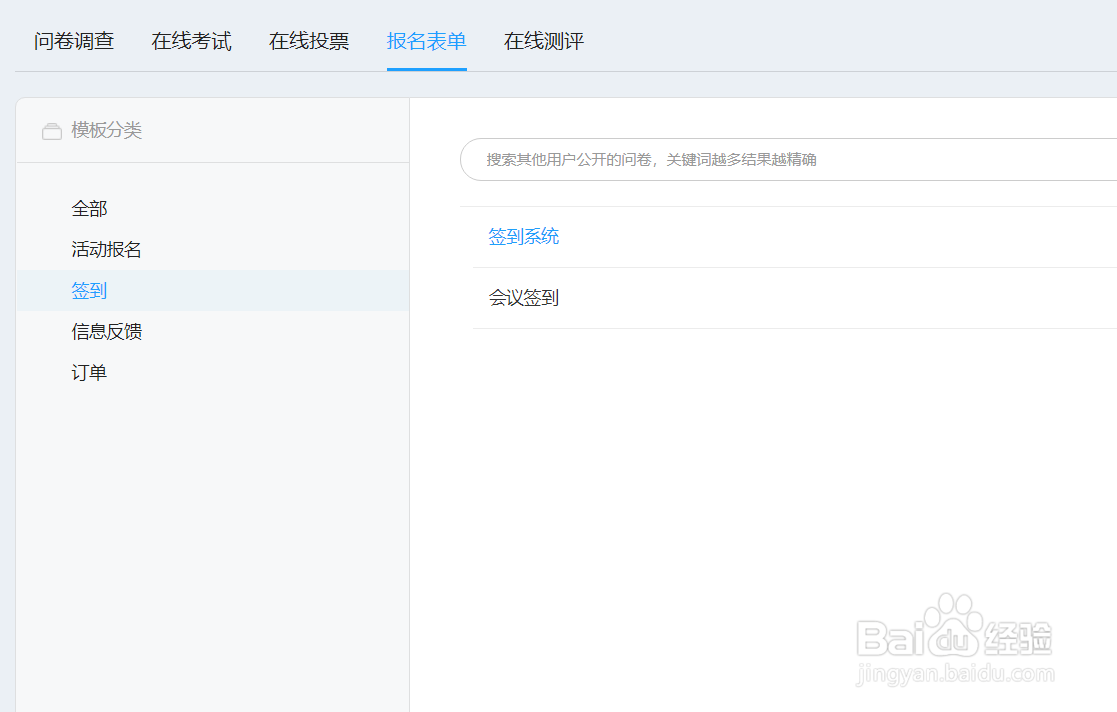Focus the questionnaire search box
The height and width of the screenshot is (712, 1117).
coord(789,160)
